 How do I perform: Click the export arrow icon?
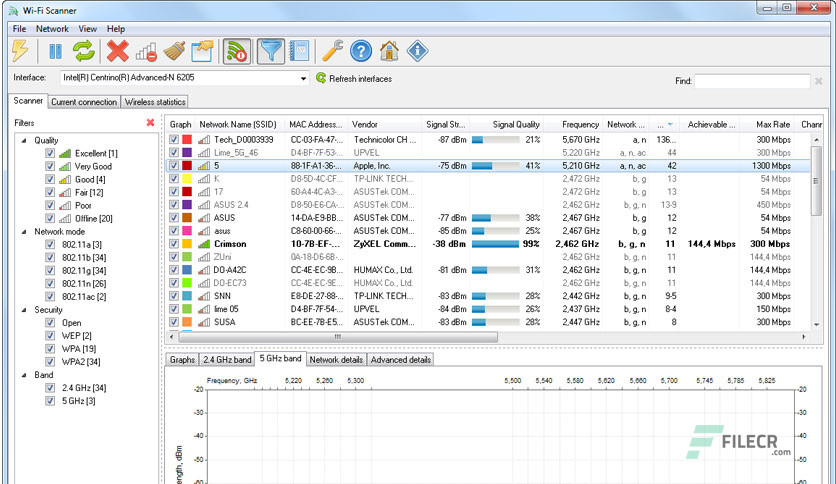(x=203, y=51)
